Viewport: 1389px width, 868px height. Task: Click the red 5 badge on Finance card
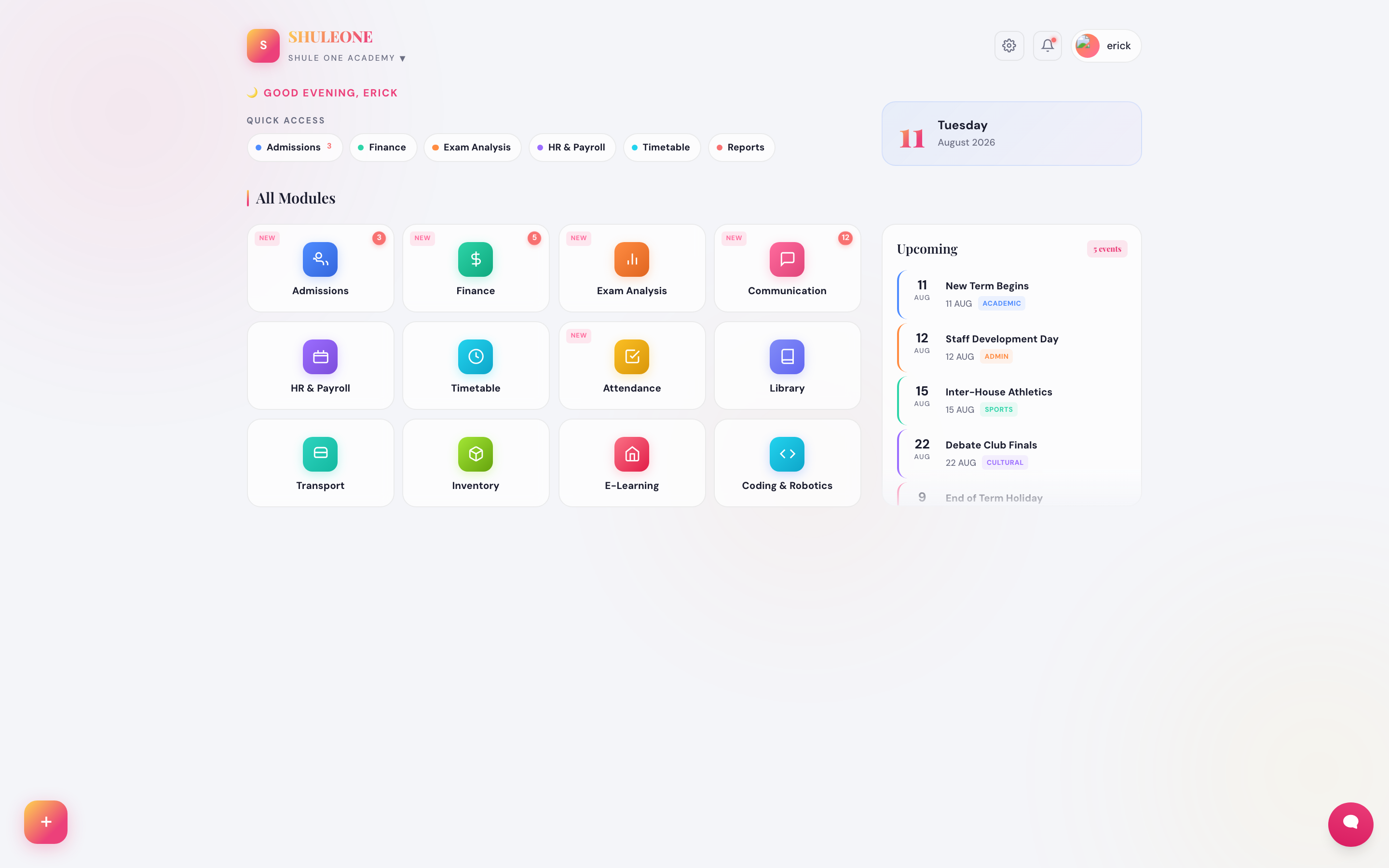[x=534, y=238]
